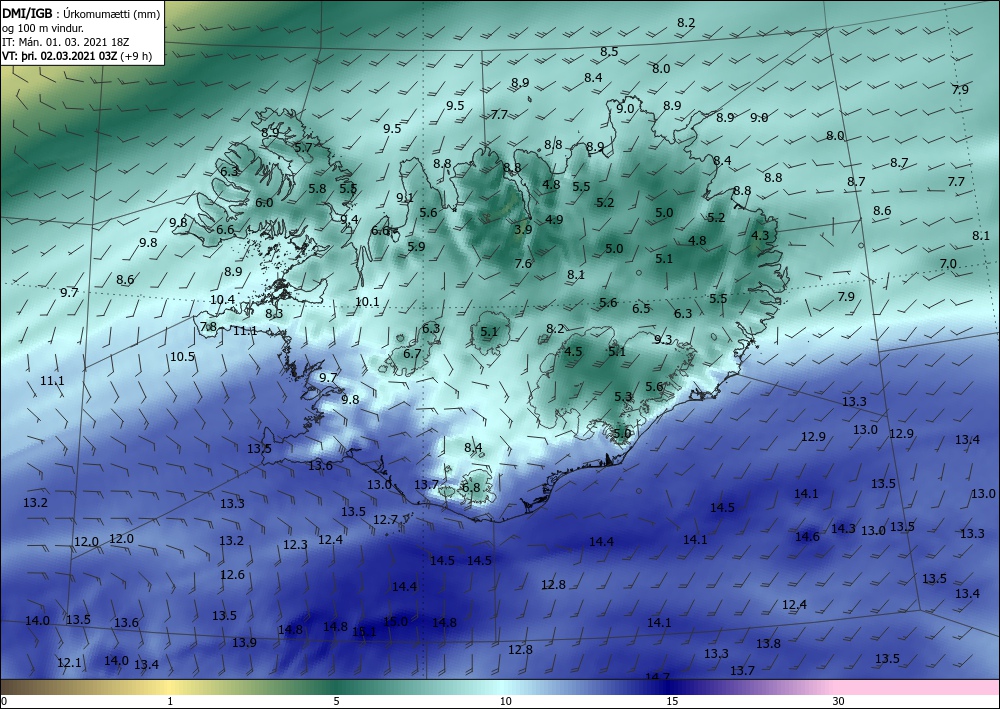Click the 6.0 value in the Westfjords
1000x709 pixels.
[264, 203]
